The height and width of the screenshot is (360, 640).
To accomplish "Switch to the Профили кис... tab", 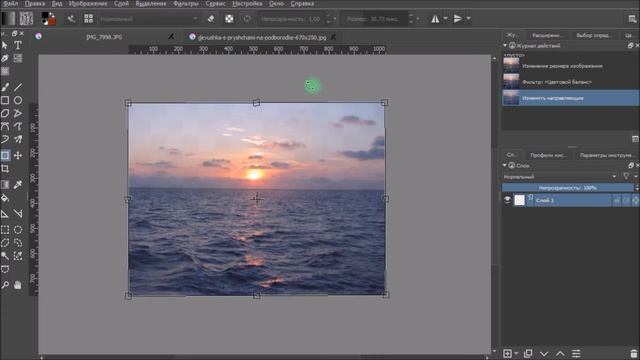I will tap(548, 155).
